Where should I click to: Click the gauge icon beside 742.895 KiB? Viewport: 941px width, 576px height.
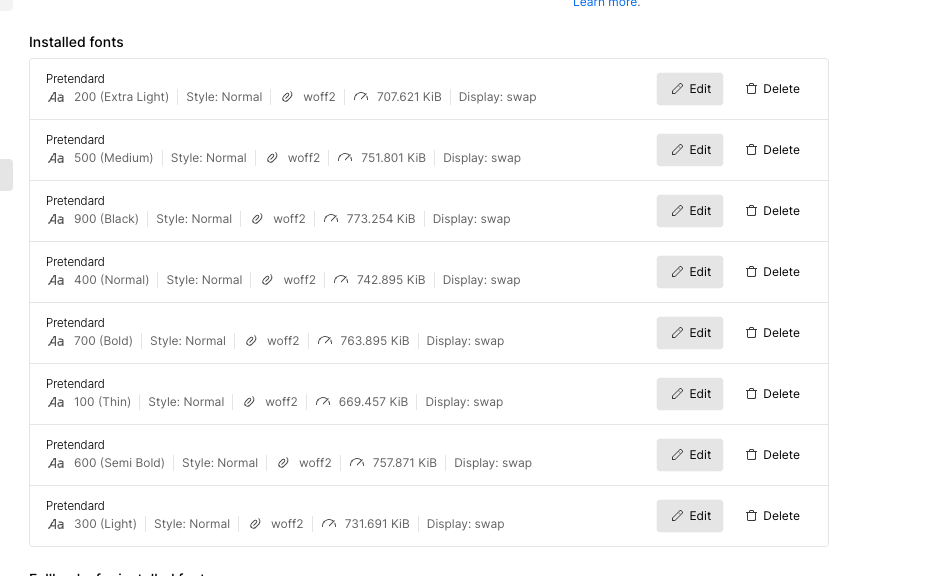341,280
